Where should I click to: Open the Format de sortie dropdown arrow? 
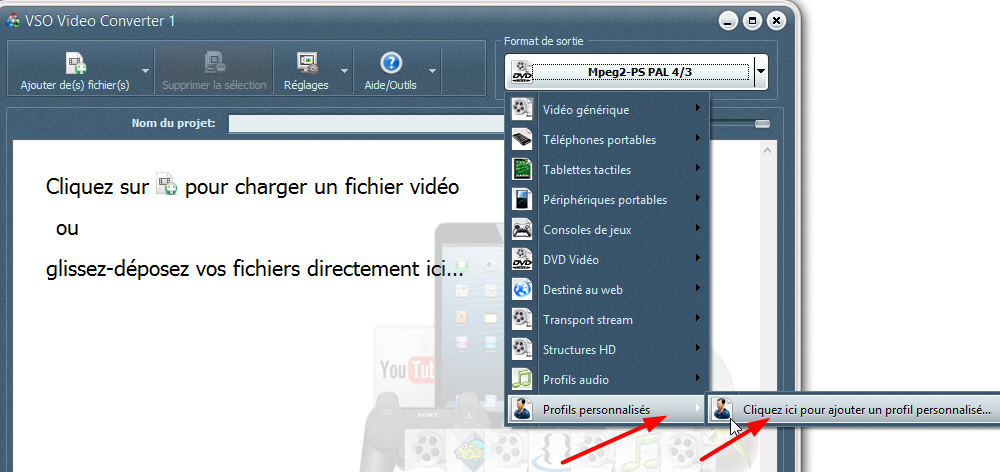(x=760, y=72)
